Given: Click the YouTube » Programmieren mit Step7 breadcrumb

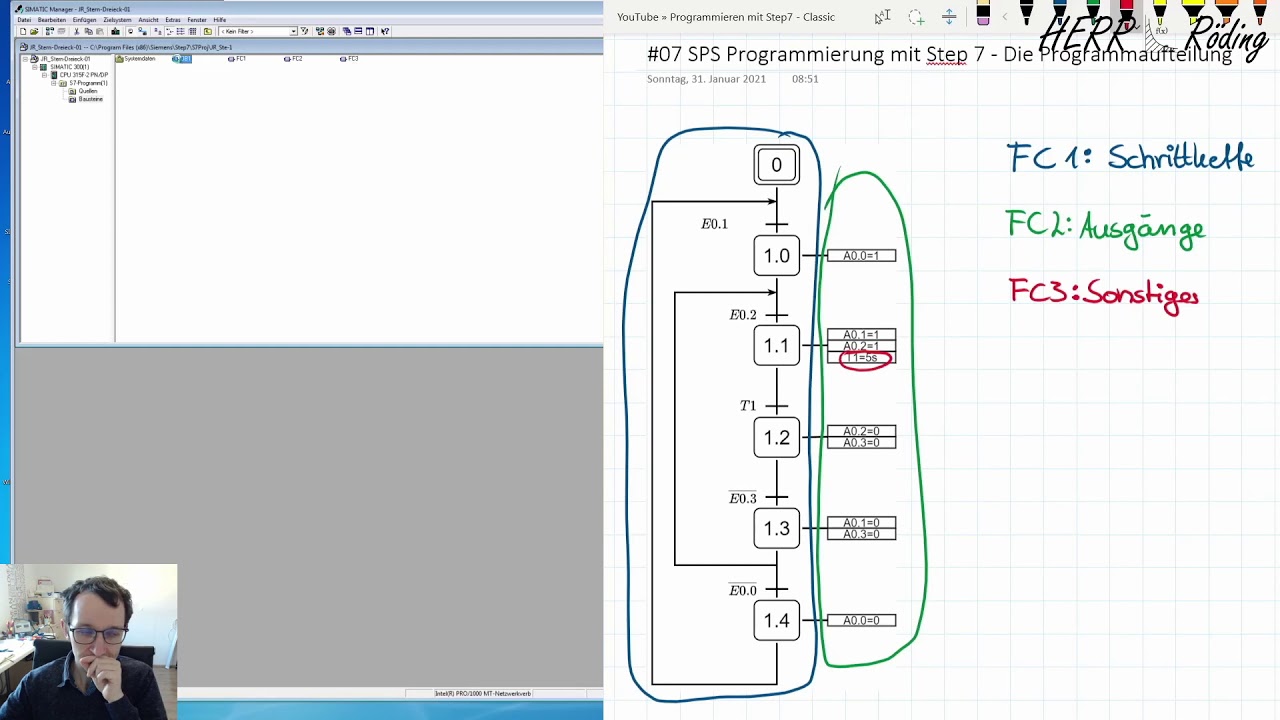Looking at the screenshot, I should pyautogui.click(x=726, y=17).
